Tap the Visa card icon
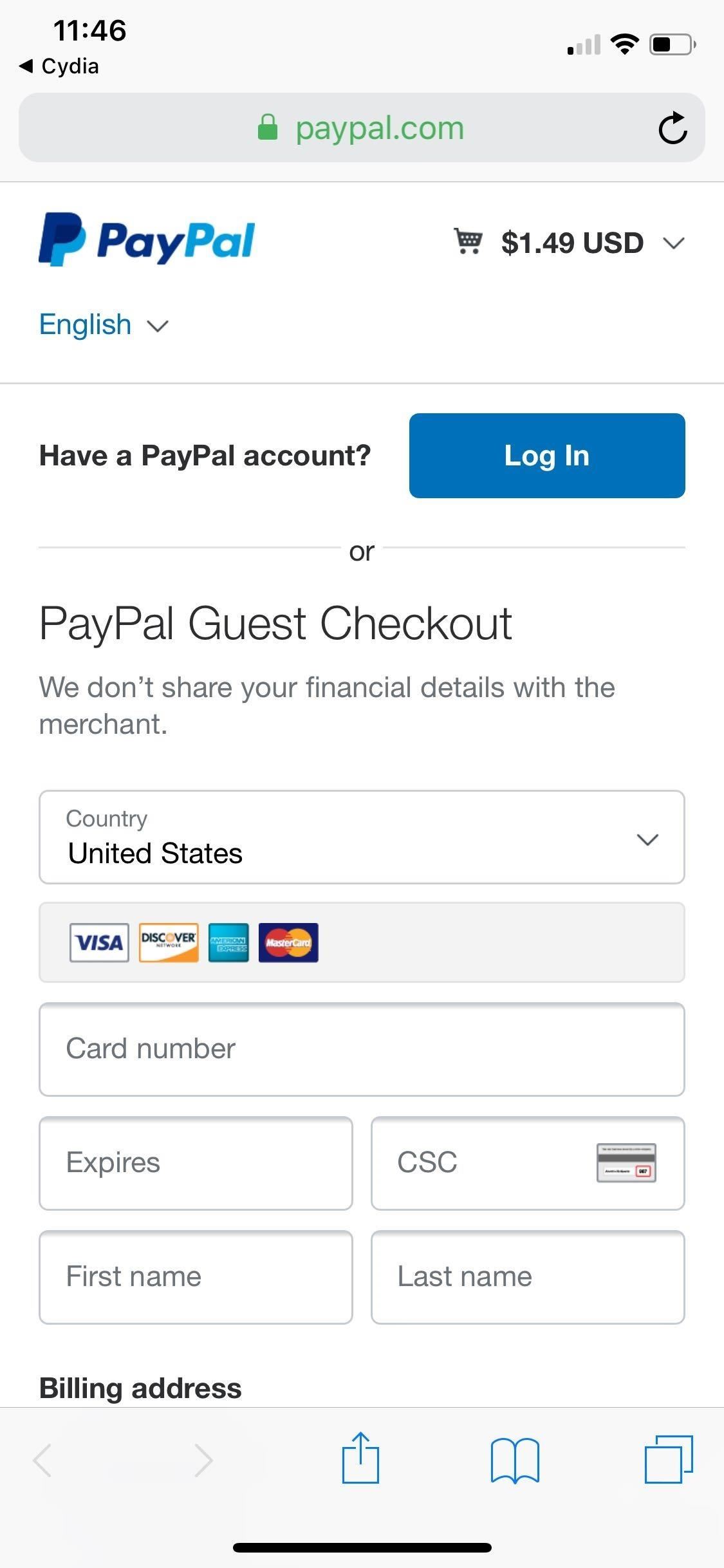The height and width of the screenshot is (1568, 724). [x=99, y=943]
